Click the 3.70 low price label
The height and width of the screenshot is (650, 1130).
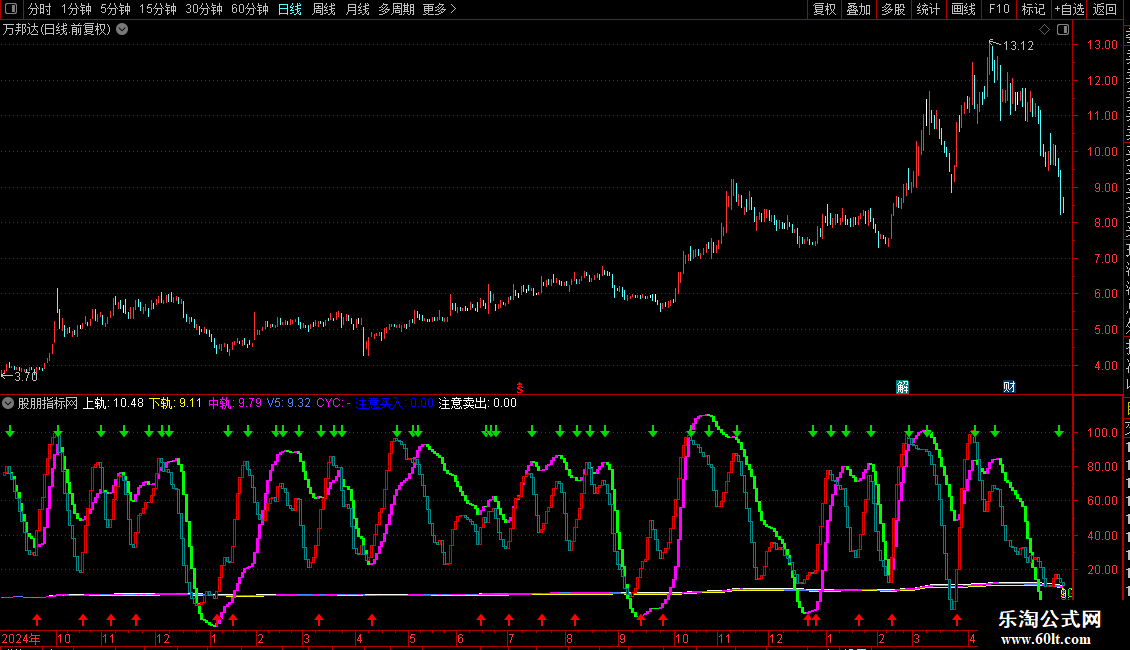(25, 376)
